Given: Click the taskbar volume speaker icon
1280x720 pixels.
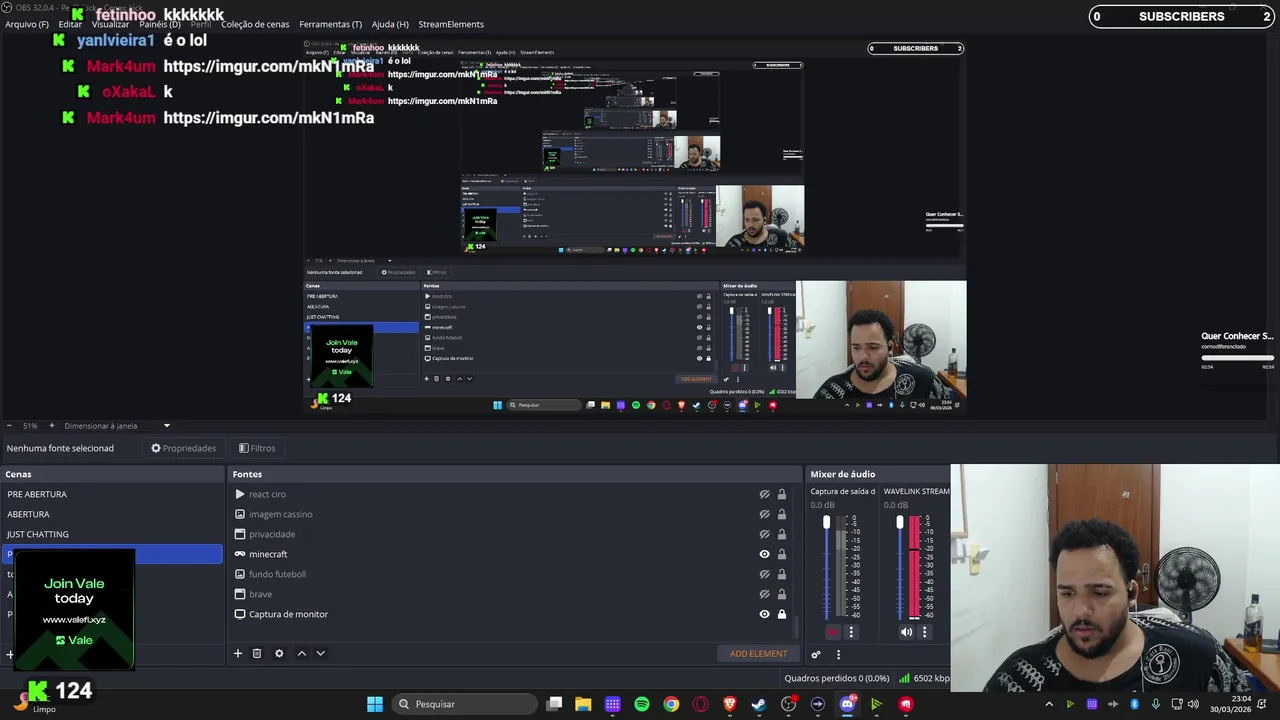Looking at the screenshot, I should point(1193,704).
